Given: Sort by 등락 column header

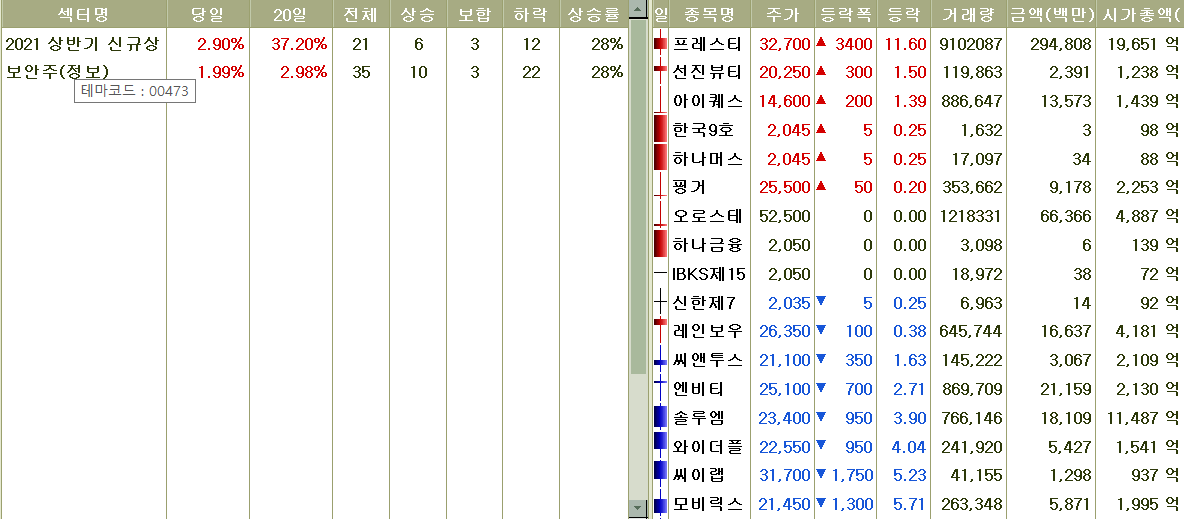Looking at the screenshot, I should click(x=903, y=14).
